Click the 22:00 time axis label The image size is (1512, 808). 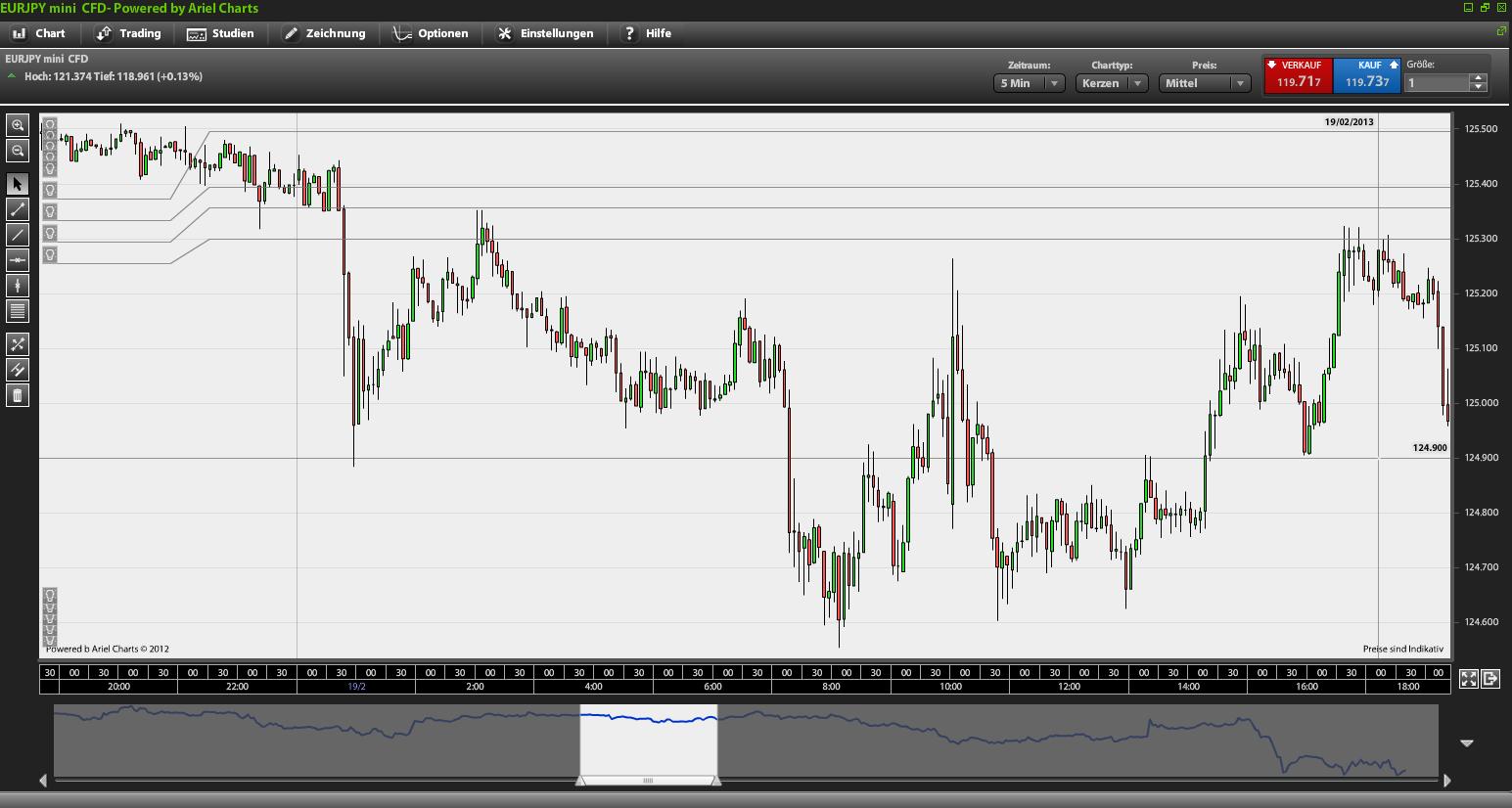point(238,687)
